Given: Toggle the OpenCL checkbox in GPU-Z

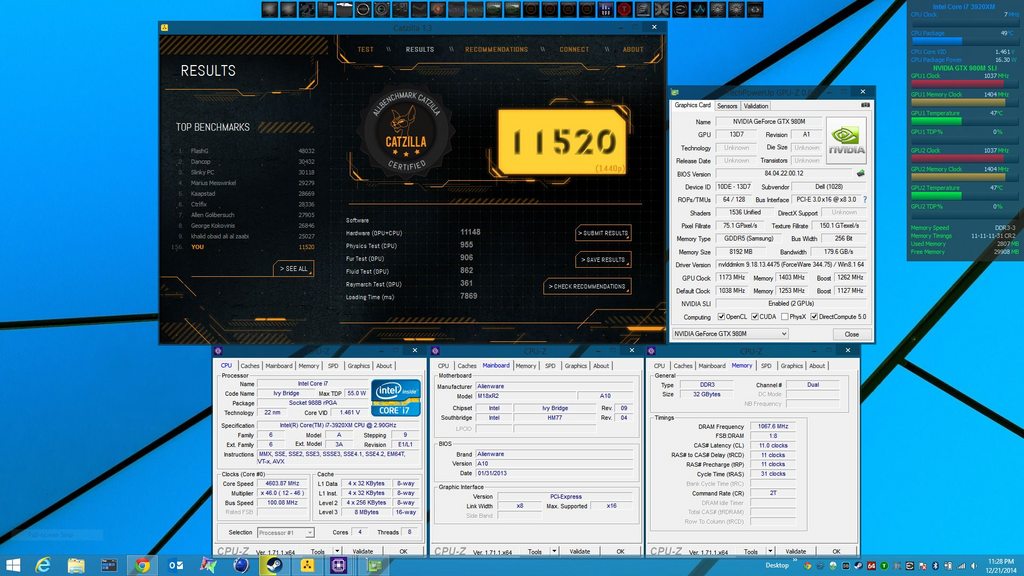Looking at the screenshot, I should point(721,317).
